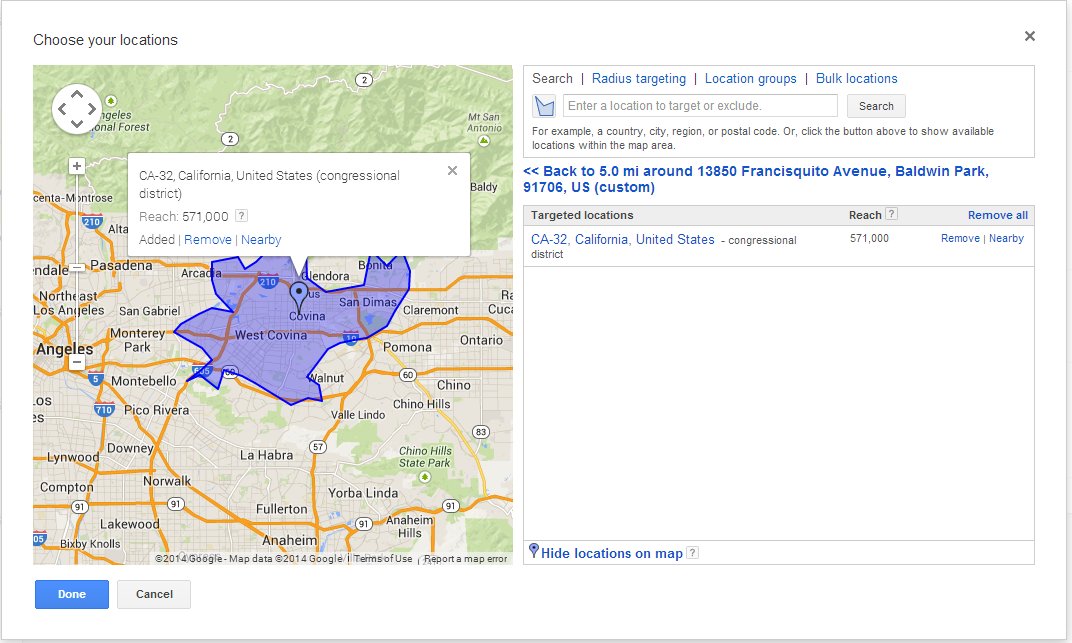Close the CA-32 info popup on the map
The width and height of the screenshot is (1072, 643).
[x=452, y=171]
